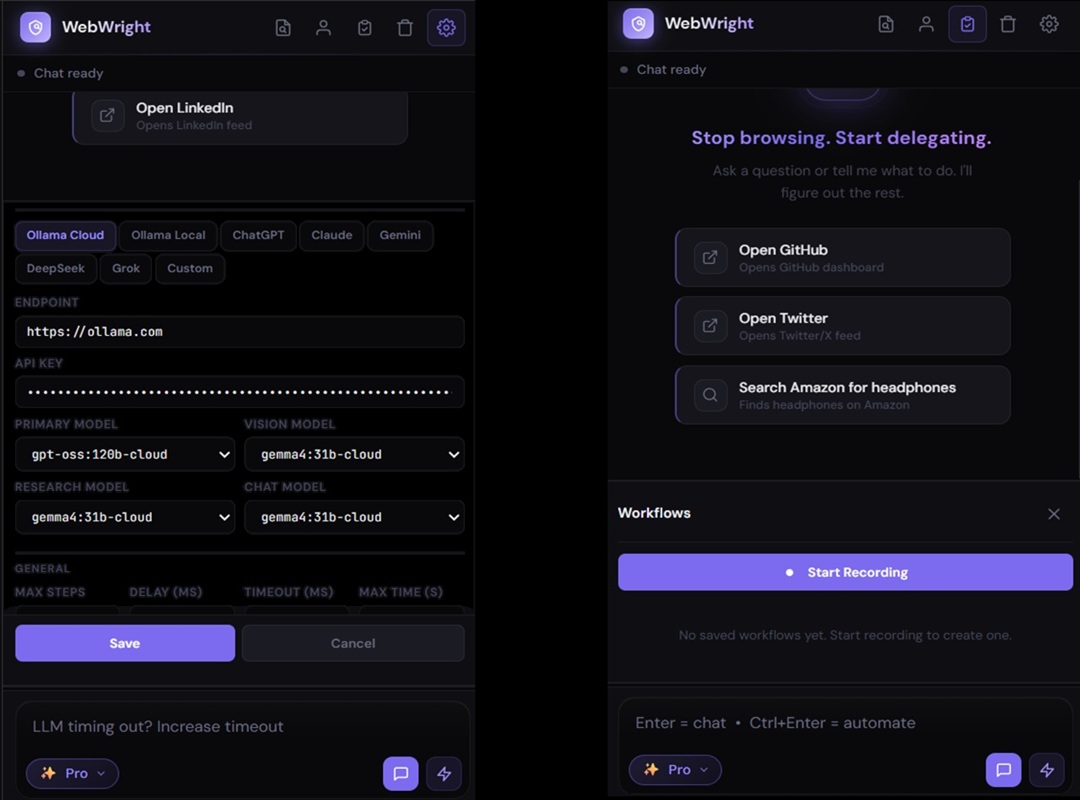
Task: Click the "GENERAL" section label
Action: pyautogui.click(x=43, y=569)
